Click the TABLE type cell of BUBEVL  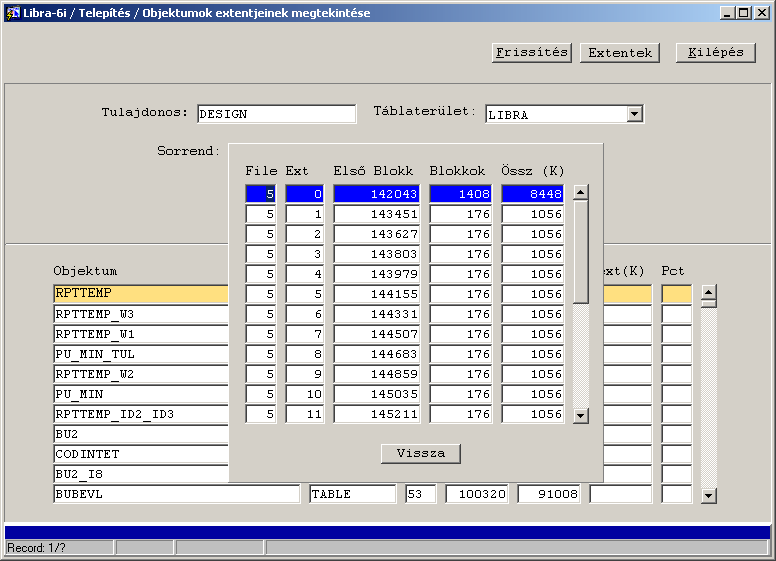353,494
